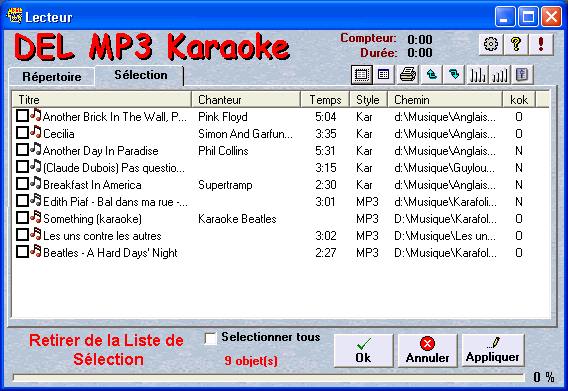Close the Lecteur window
Viewport: 568px width, 391px height.
click(551, 17)
